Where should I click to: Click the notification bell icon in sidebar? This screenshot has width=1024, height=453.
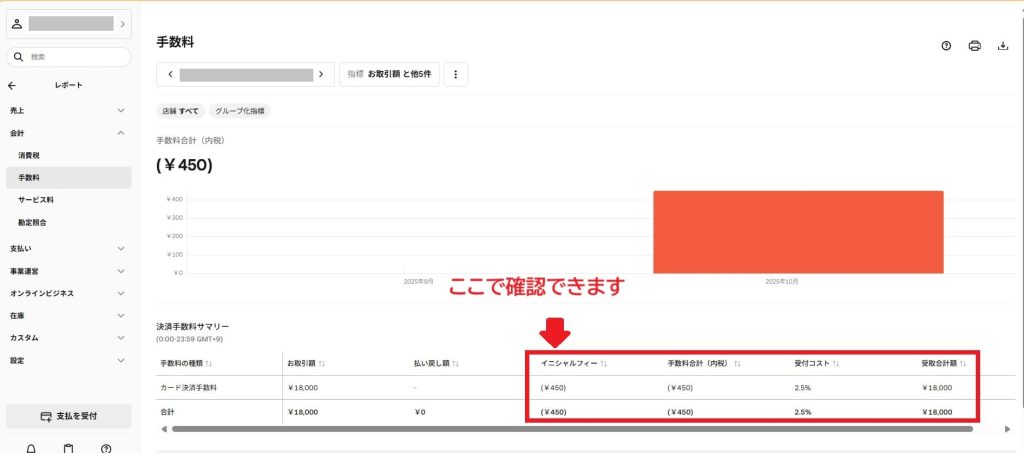tap(31, 447)
